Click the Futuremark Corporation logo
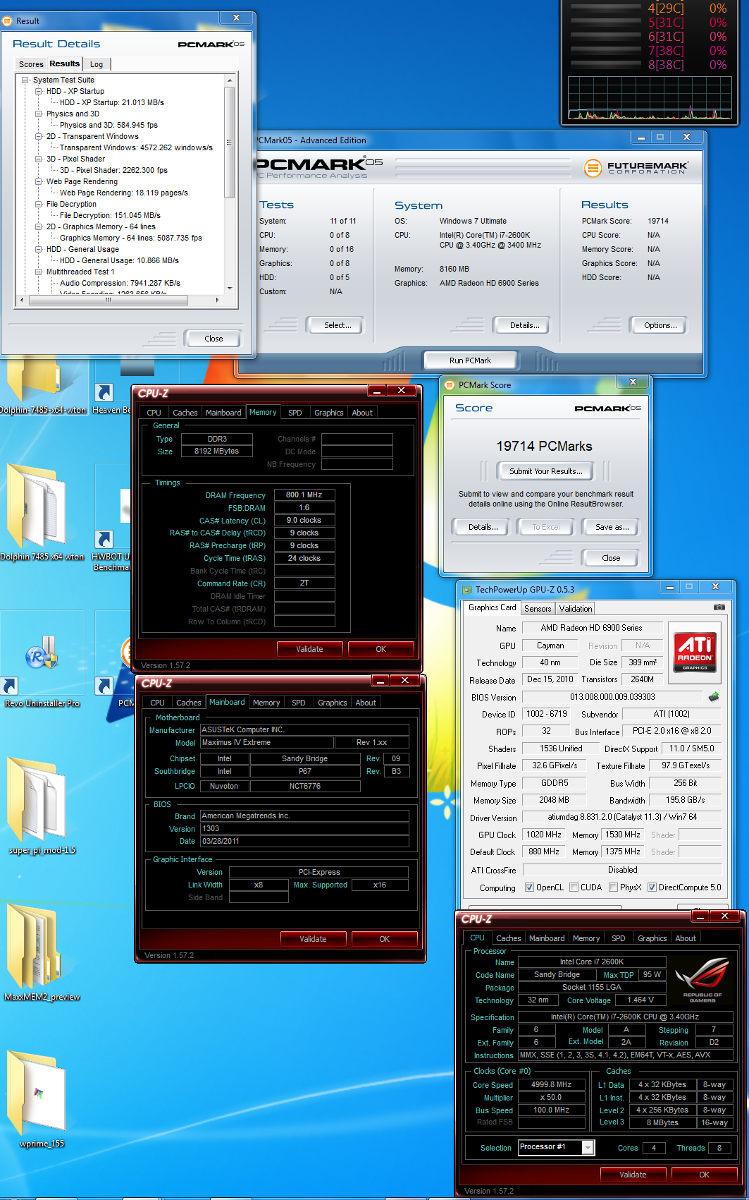Screen dimensions: 749x1200 (634, 167)
